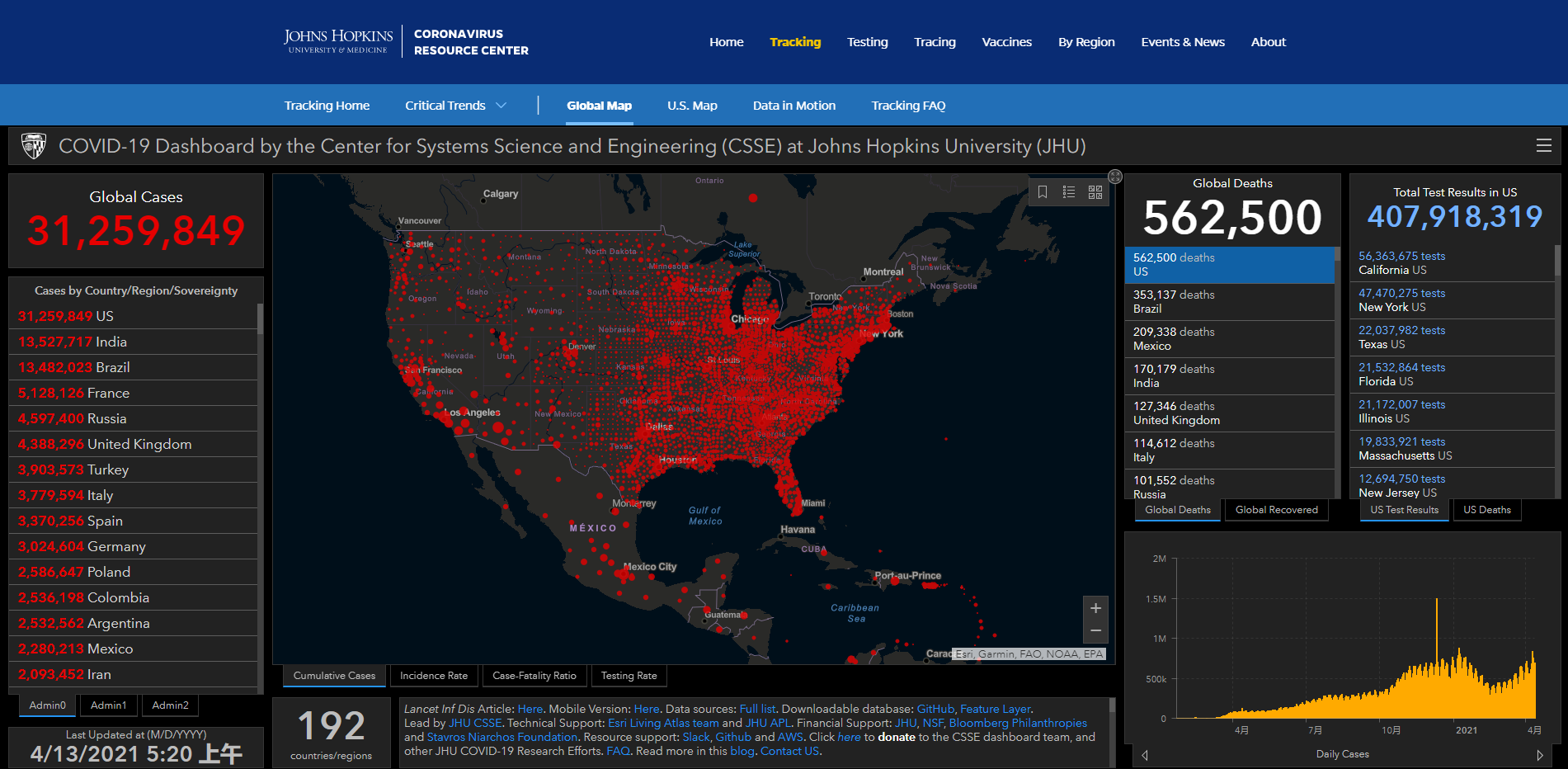
Task: Open the Home menu item
Action: pyautogui.click(x=726, y=42)
